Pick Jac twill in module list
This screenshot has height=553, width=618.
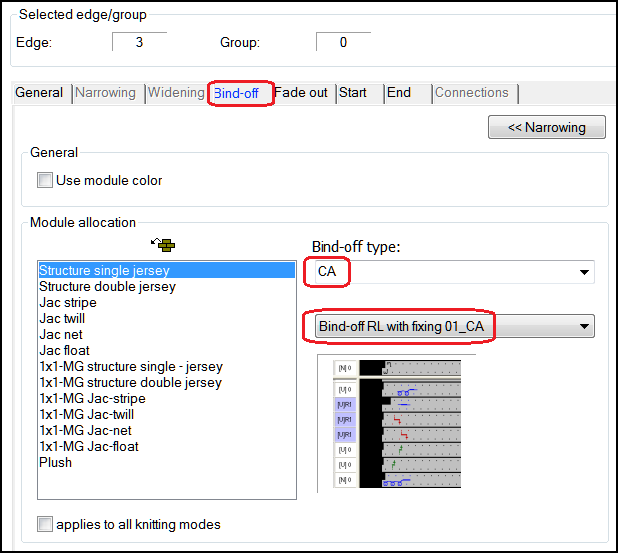click(x=61, y=319)
